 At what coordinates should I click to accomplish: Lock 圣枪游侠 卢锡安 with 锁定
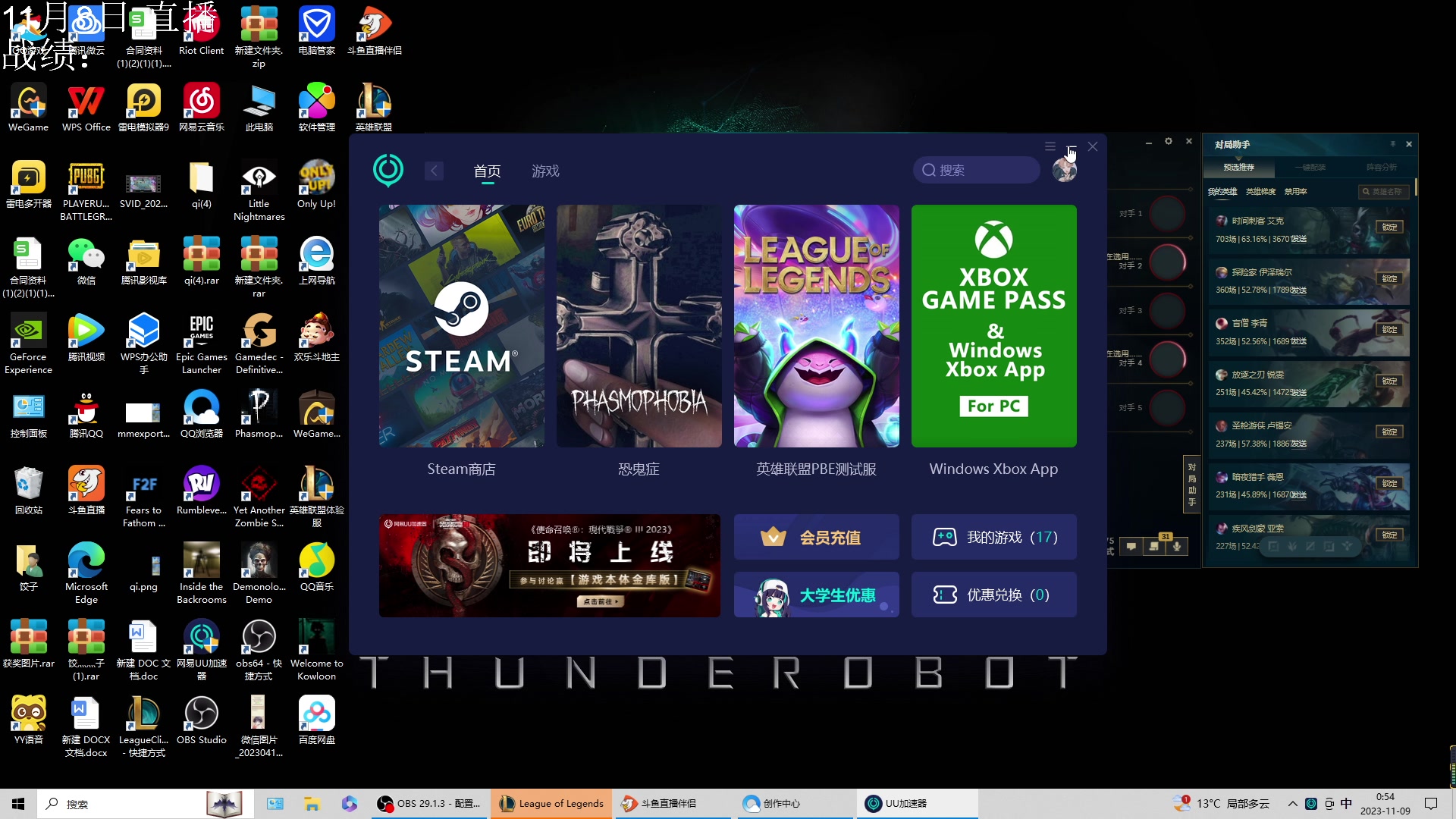pyautogui.click(x=1389, y=431)
